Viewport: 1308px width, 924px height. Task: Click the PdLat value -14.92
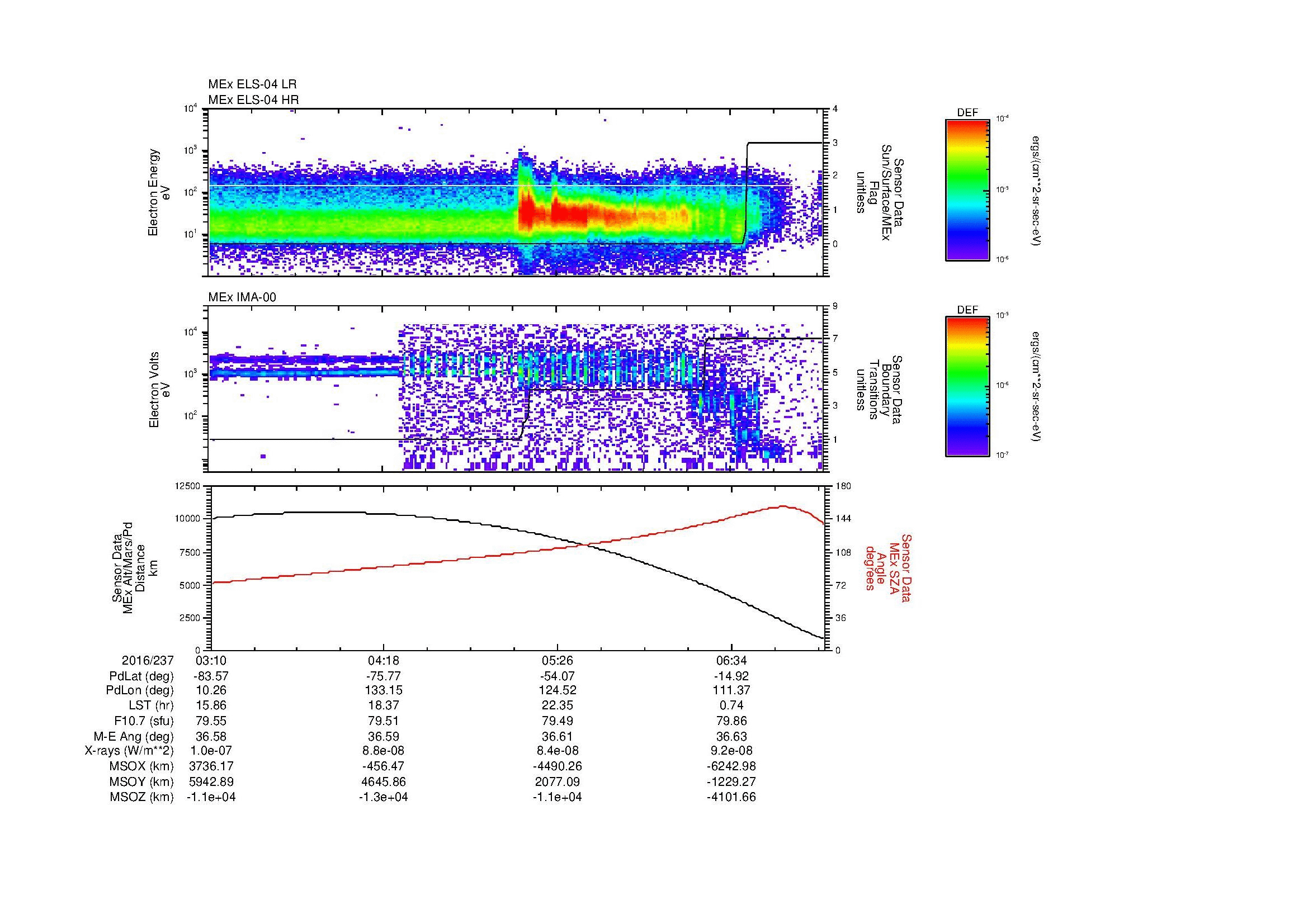click(x=731, y=676)
